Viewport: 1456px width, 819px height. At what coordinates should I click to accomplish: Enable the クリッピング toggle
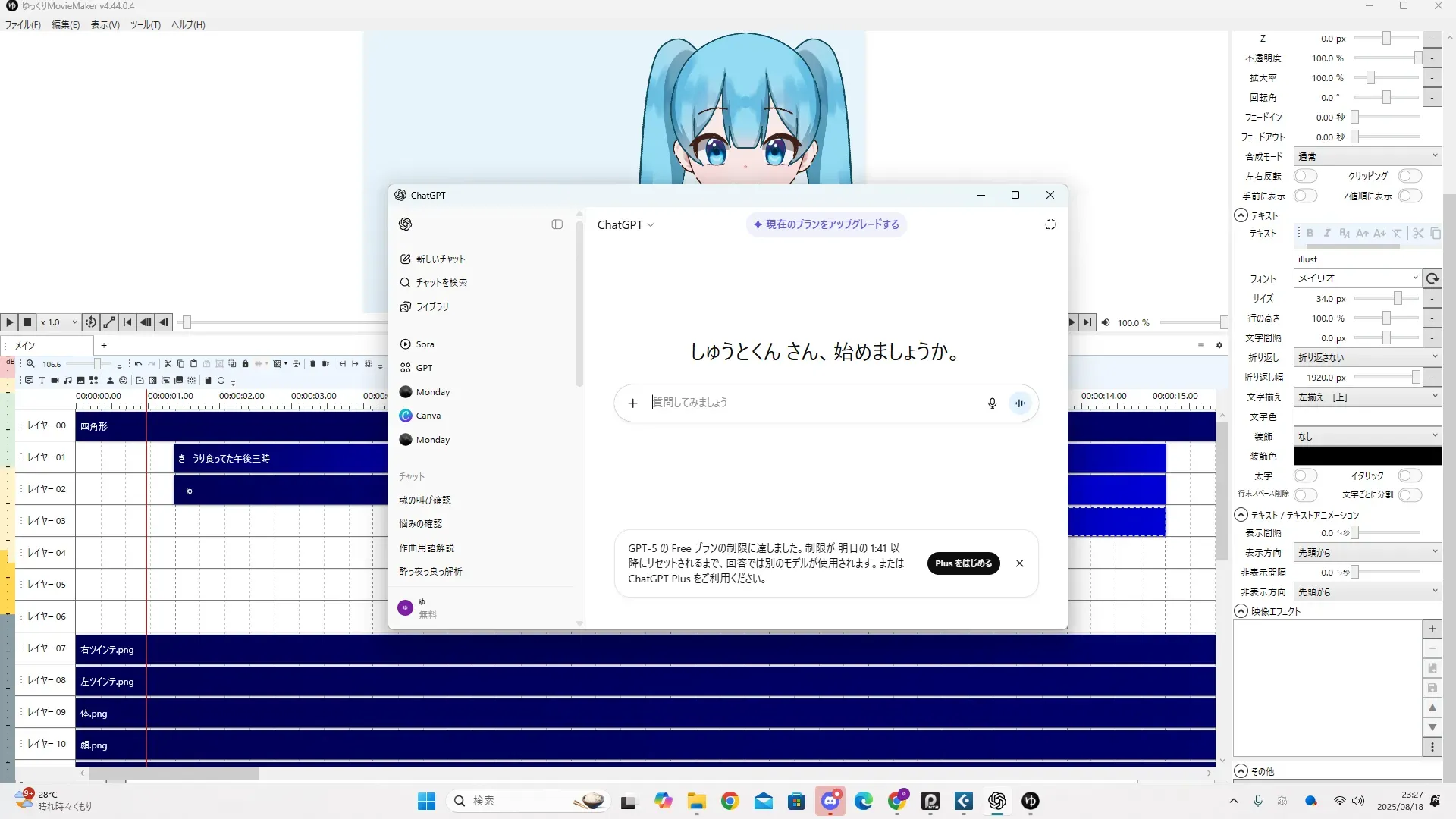(1409, 176)
